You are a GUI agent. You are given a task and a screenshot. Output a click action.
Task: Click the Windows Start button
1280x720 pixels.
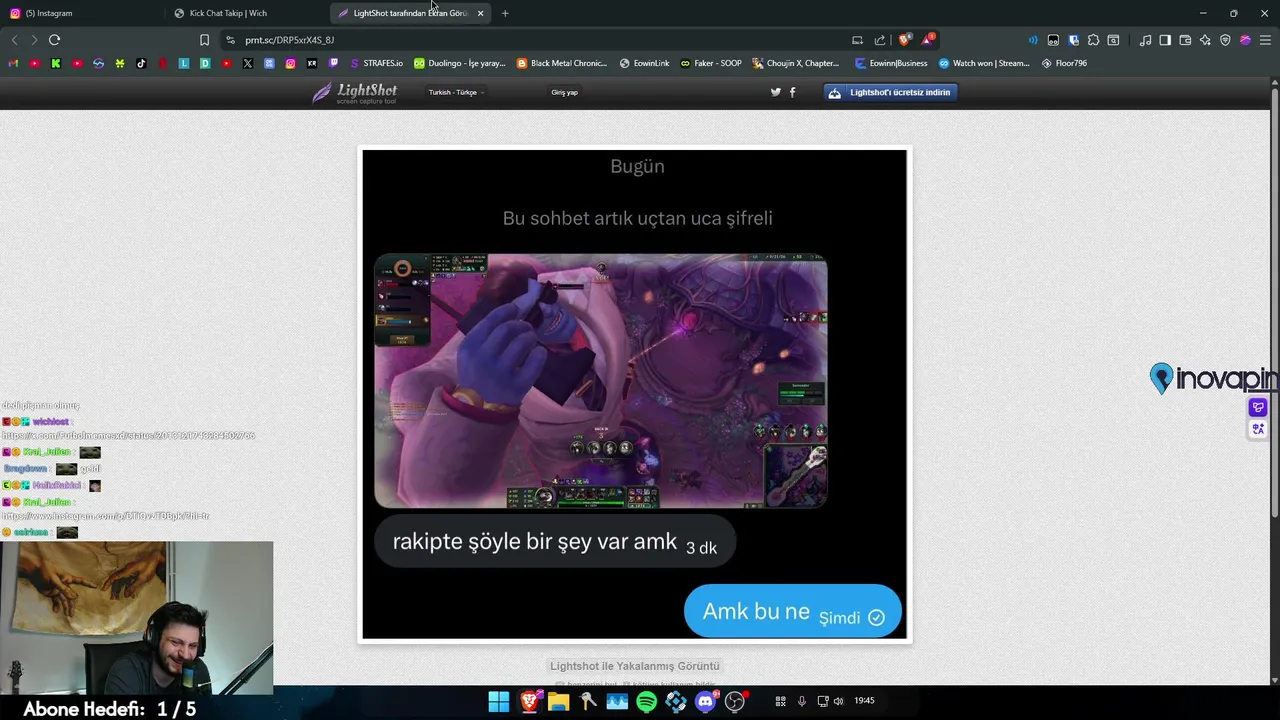click(x=498, y=702)
